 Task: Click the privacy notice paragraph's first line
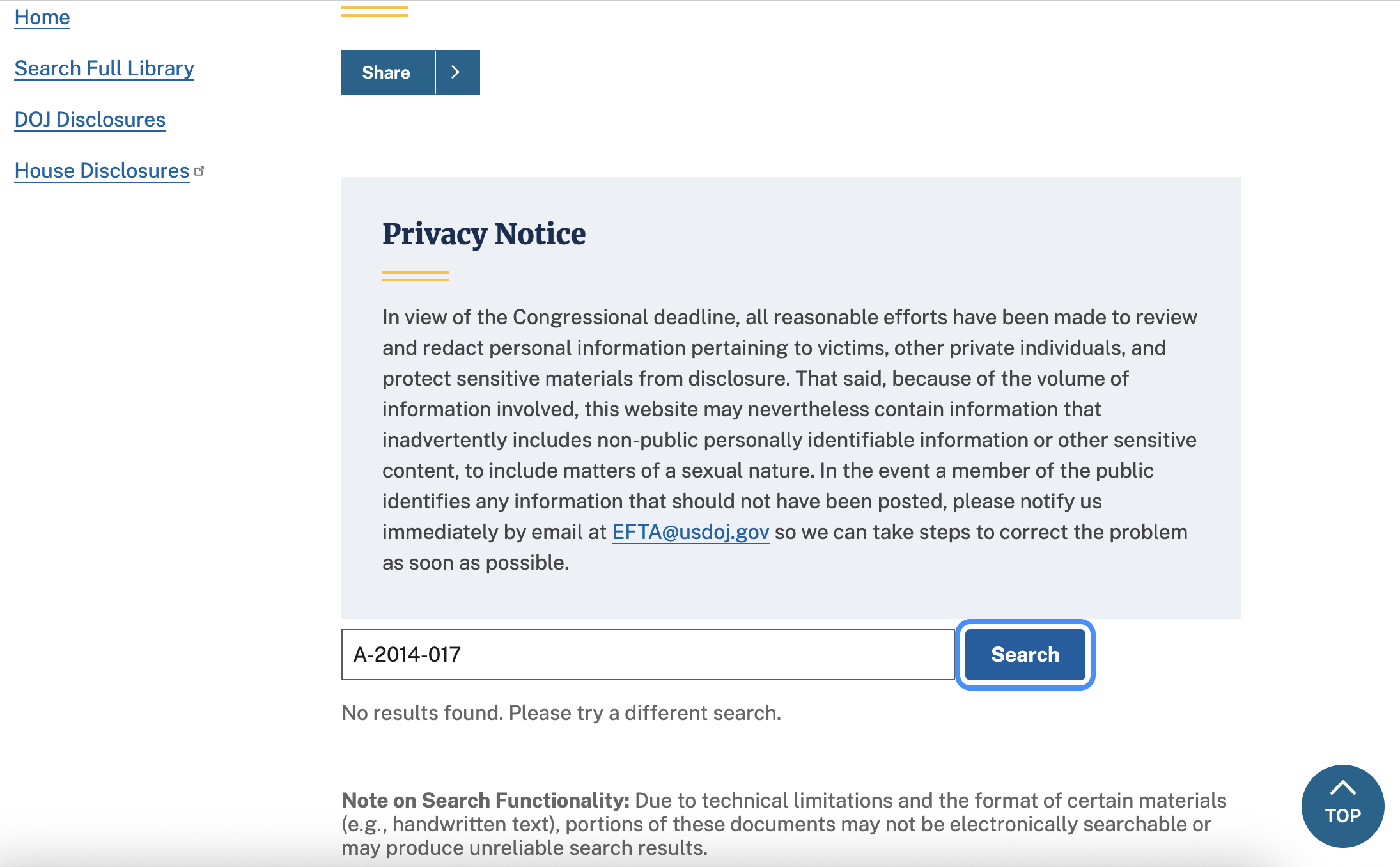point(789,317)
